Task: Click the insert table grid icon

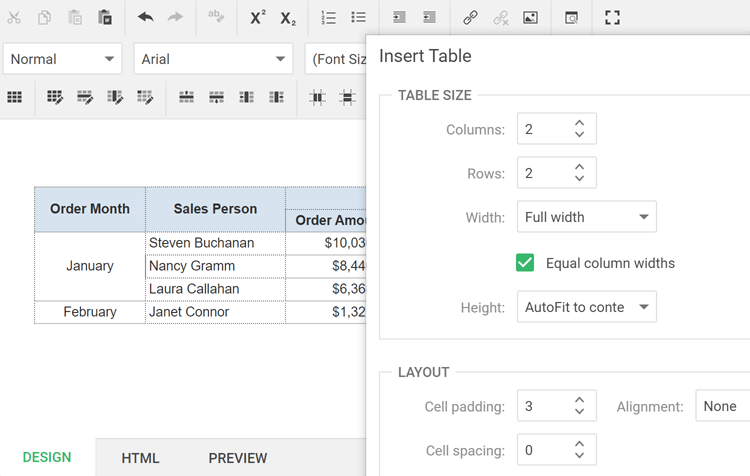Action: (x=15, y=97)
